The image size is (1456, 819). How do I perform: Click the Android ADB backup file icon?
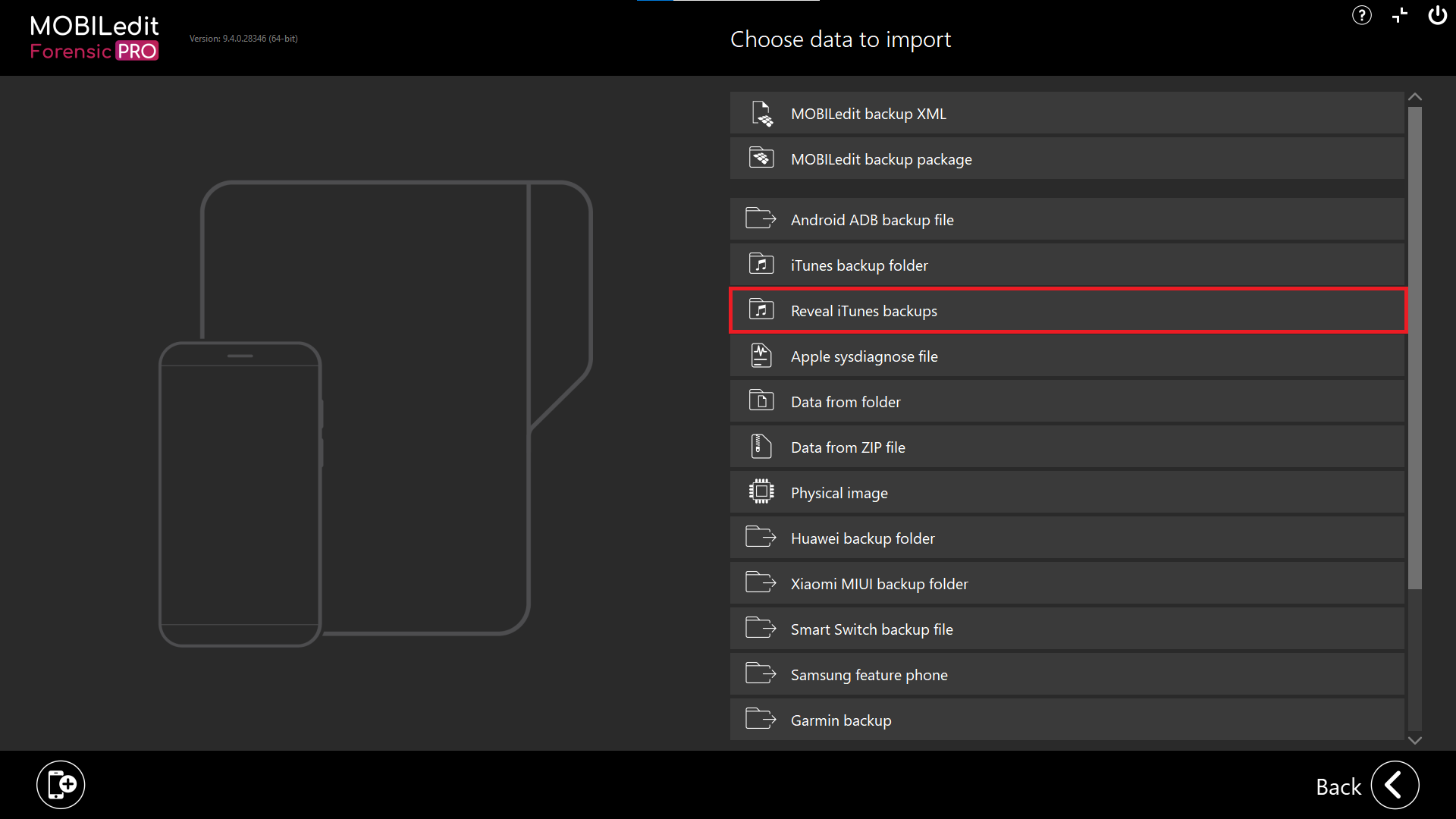[x=761, y=219]
